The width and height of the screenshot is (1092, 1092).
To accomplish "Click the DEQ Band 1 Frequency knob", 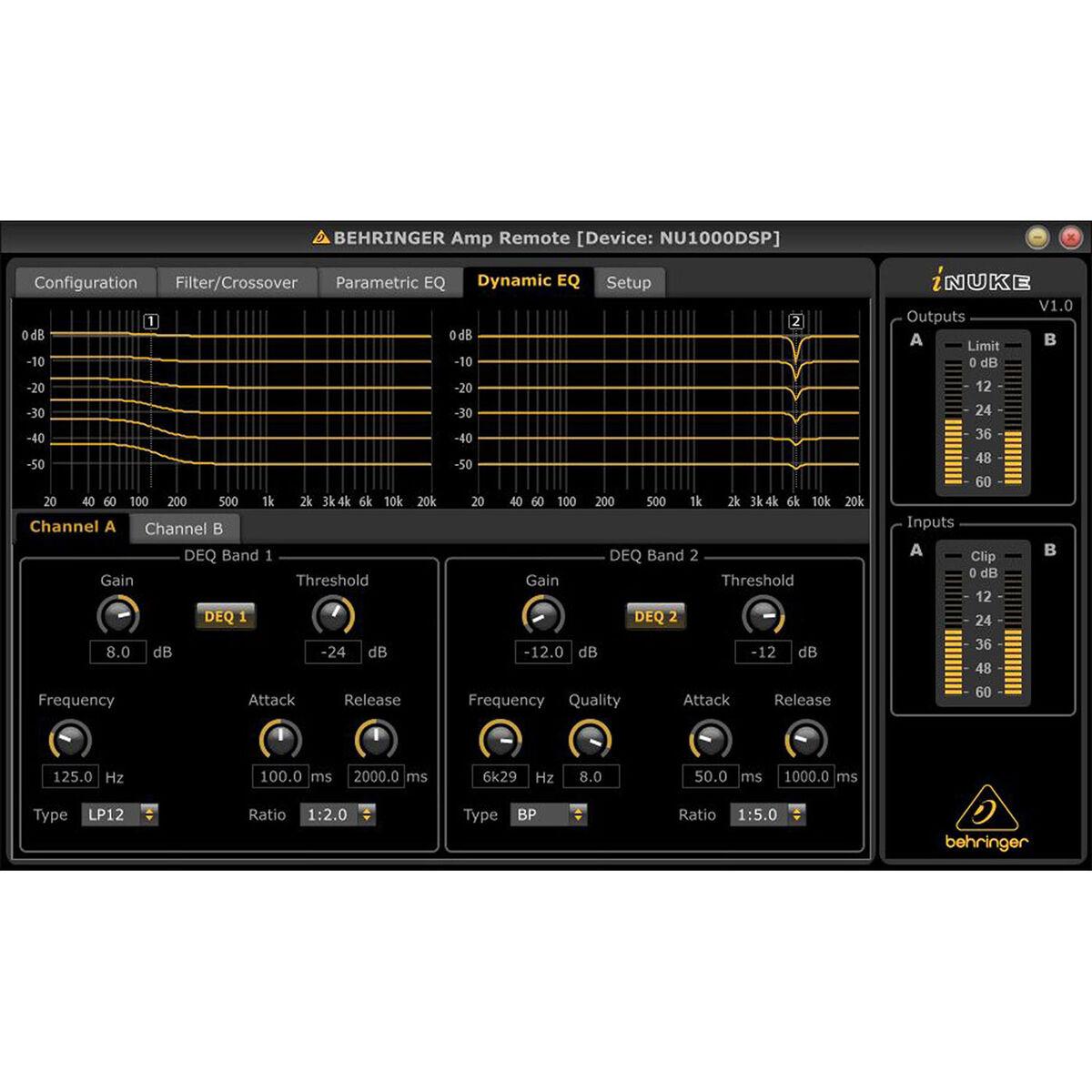I will 70,739.
